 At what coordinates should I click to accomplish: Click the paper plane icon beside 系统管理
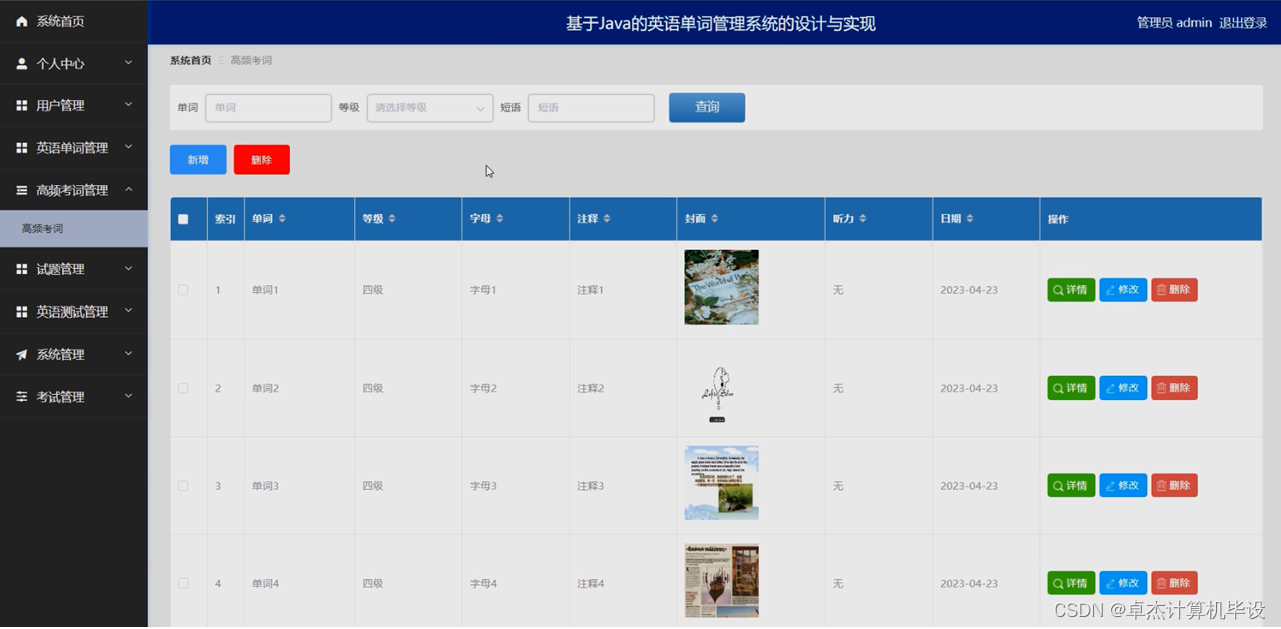point(22,354)
